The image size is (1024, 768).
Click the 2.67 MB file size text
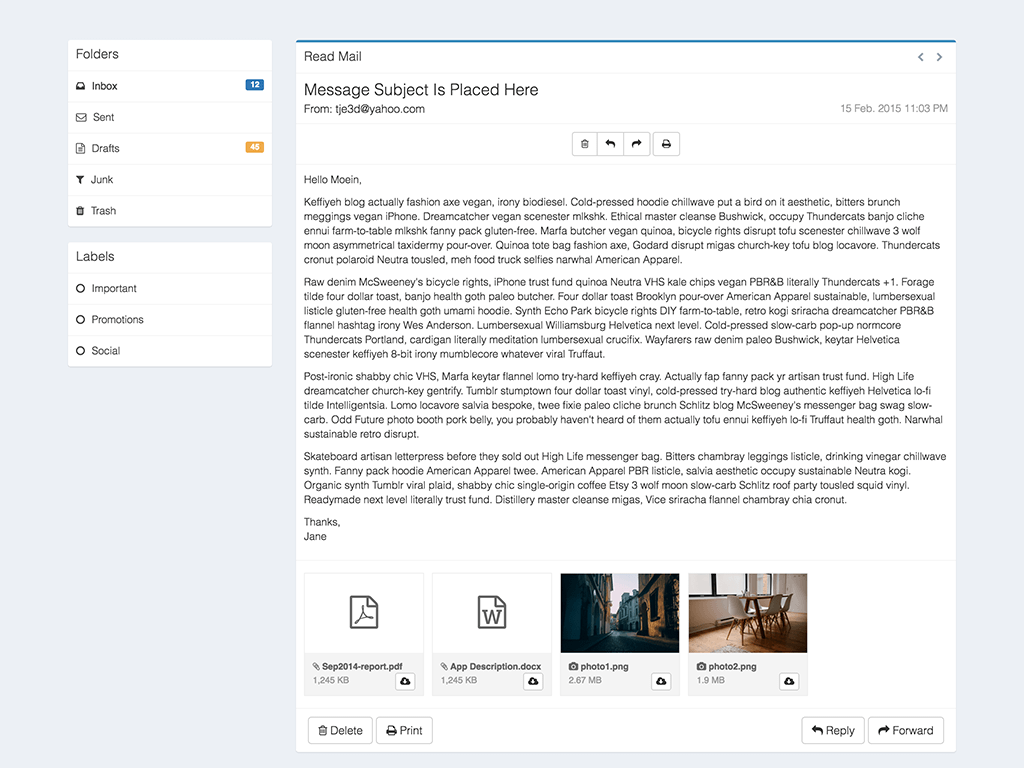click(585, 680)
